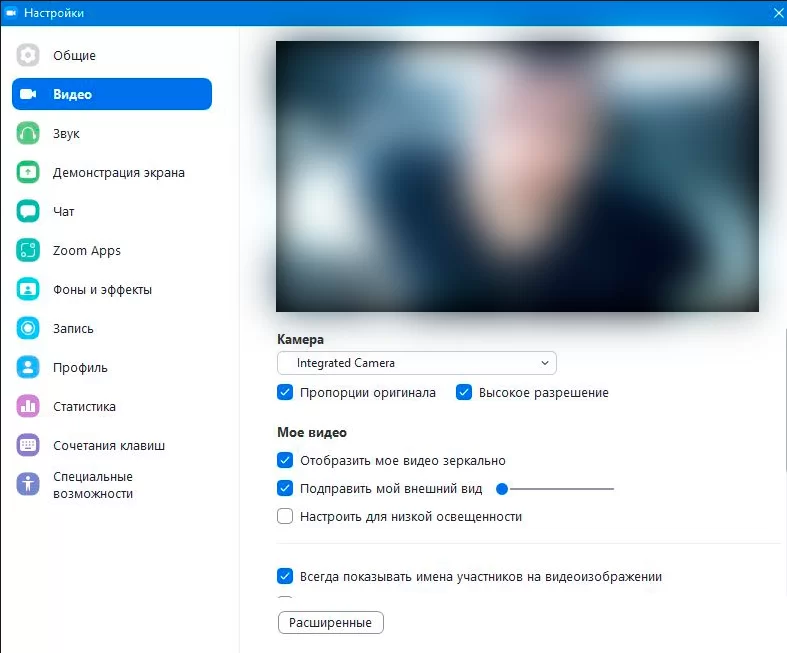Enable Настроить для низкой освещенности
Viewport: 787px width, 653px height.
(x=285, y=516)
